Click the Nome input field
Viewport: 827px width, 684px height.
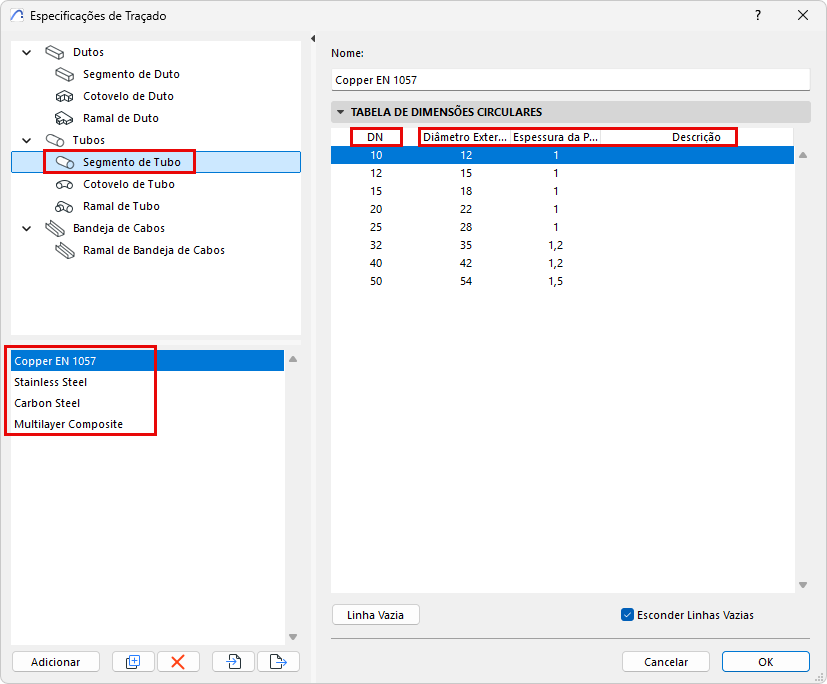click(x=571, y=80)
